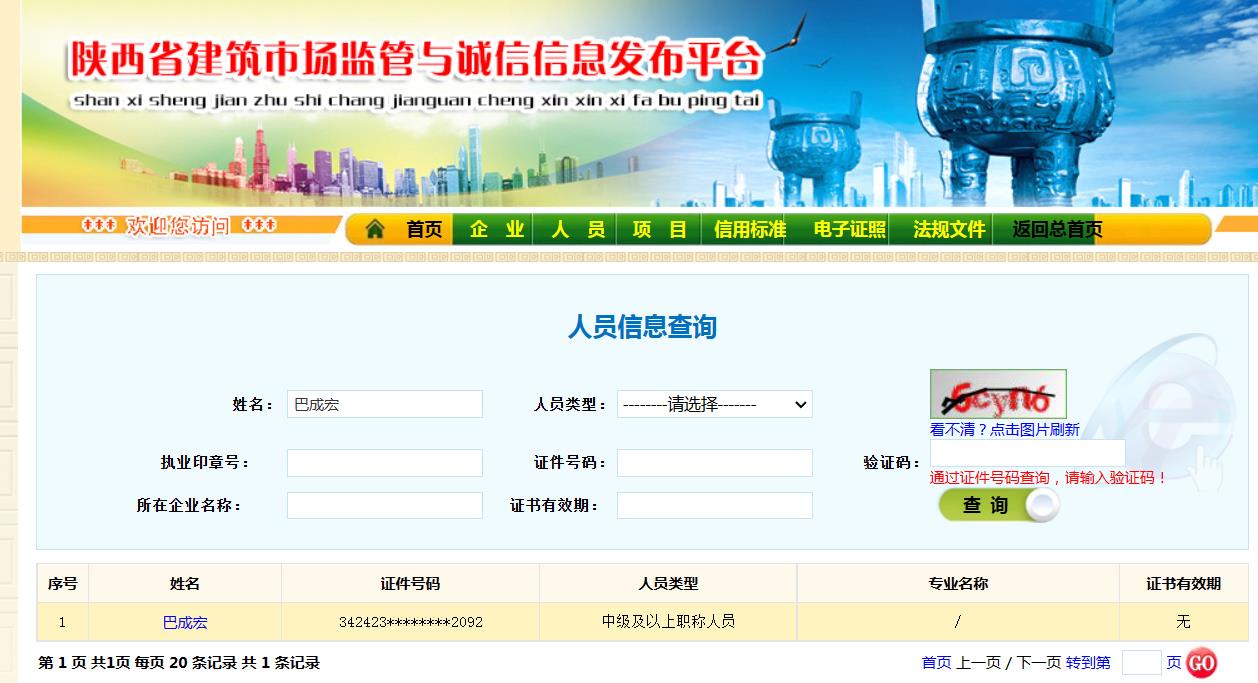
Task: Open the 电子证照 page
Action: [849, 230]
